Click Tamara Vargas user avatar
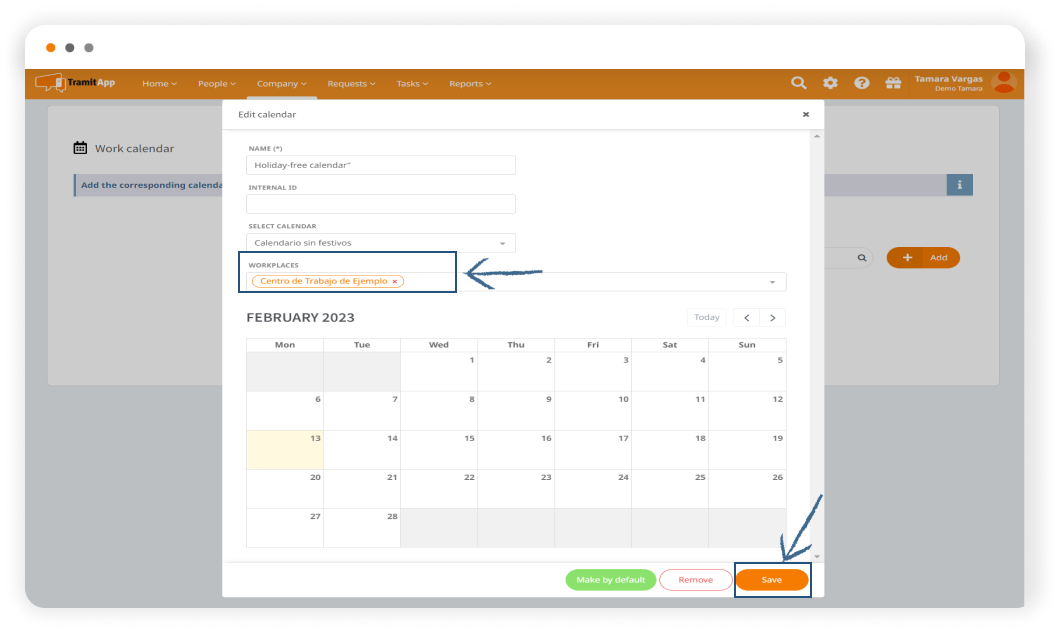1061x633 pixels. tap(1004, 83)
